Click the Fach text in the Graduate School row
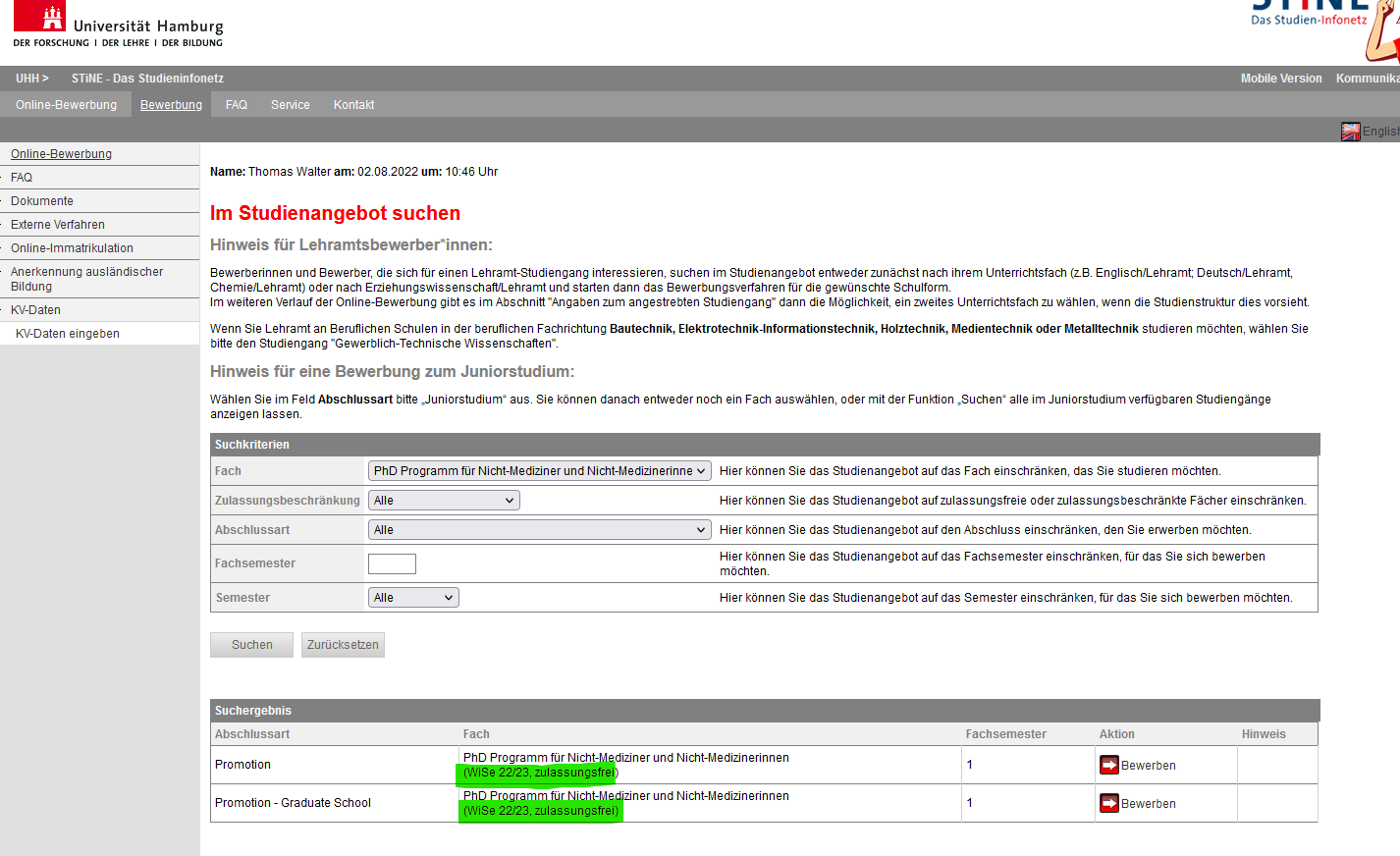Image resolution: width=1400 pixels, height=856 pixels. tap(625, 803)
